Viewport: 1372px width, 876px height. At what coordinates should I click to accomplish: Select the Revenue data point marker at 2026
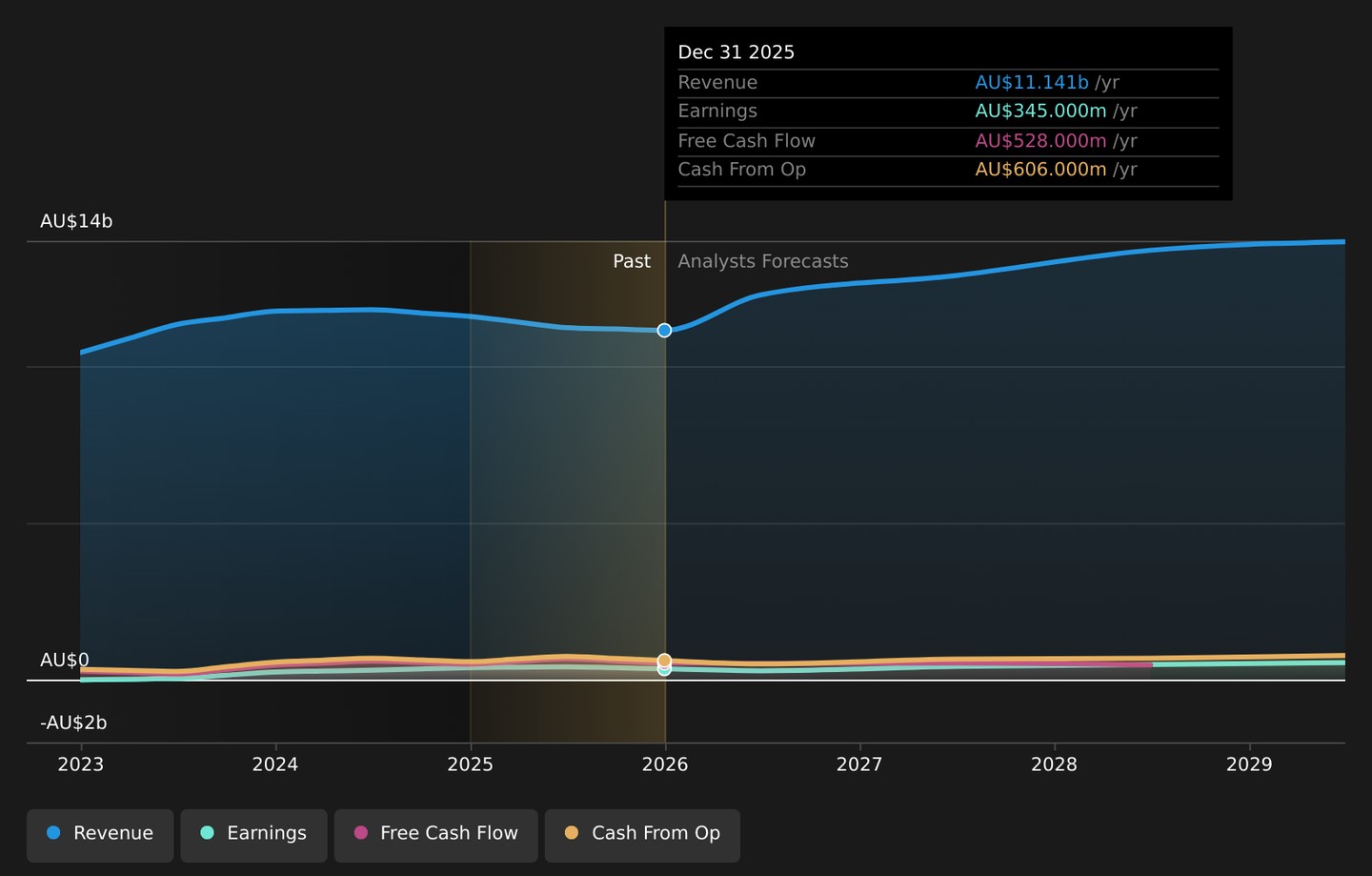[664, 330]
